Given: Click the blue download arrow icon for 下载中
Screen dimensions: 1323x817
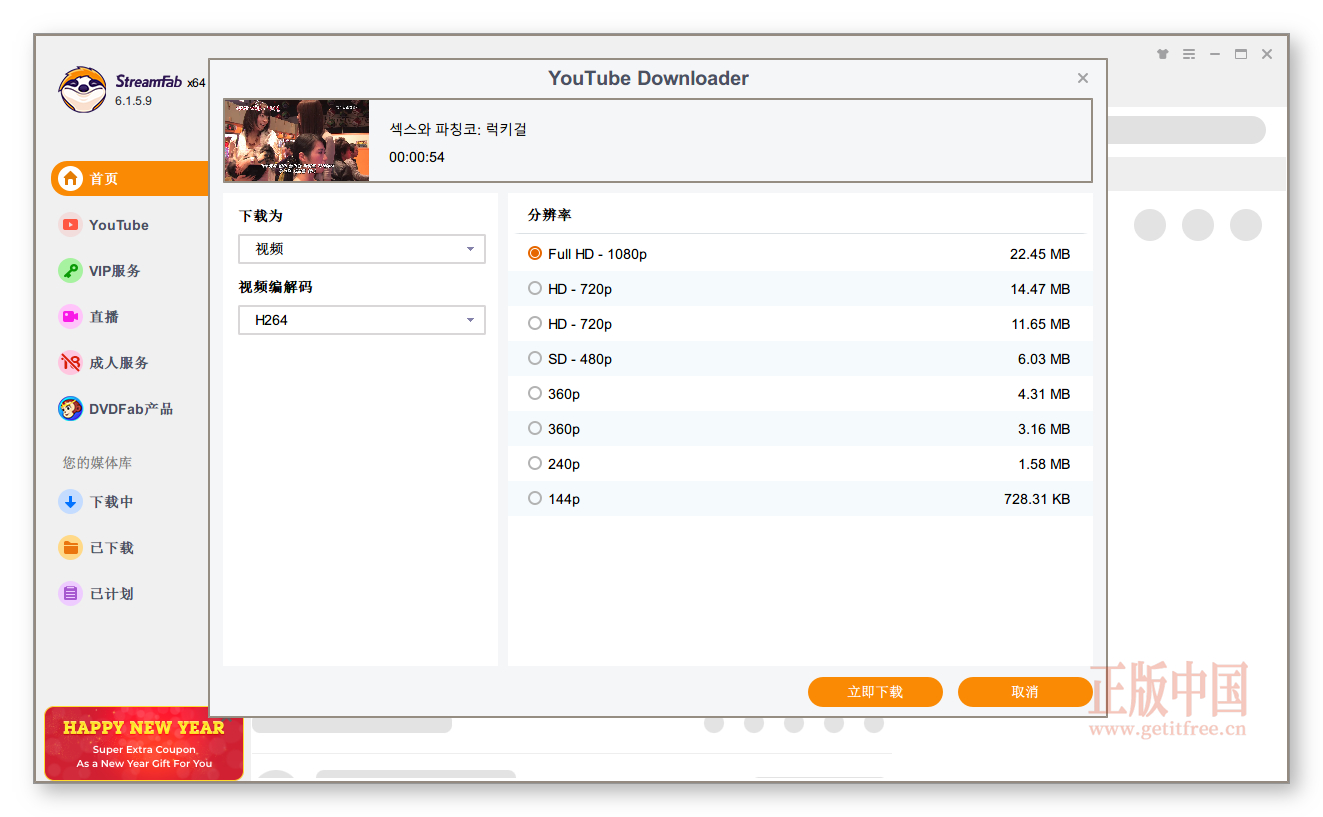Looking at the screenshot, I should (70, 502).
